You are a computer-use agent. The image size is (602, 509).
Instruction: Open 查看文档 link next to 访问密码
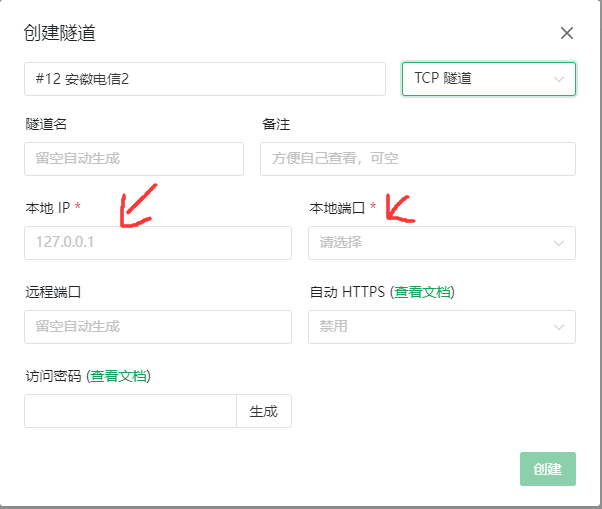click(120, 376)
